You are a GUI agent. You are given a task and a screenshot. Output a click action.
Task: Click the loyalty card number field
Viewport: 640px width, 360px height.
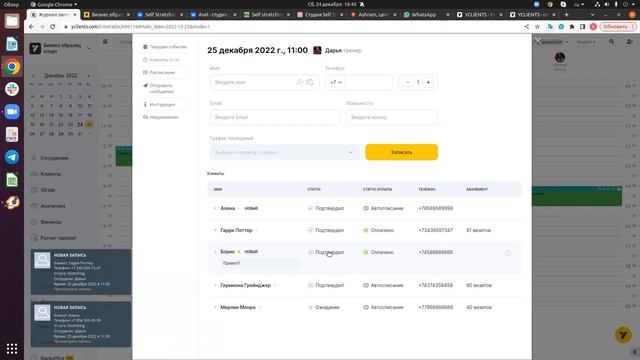coord(392,117)
